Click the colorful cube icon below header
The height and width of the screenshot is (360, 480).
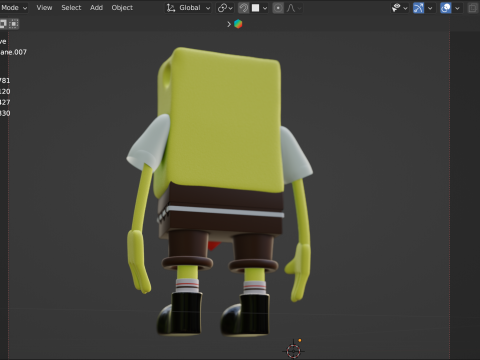coord(238,24)
